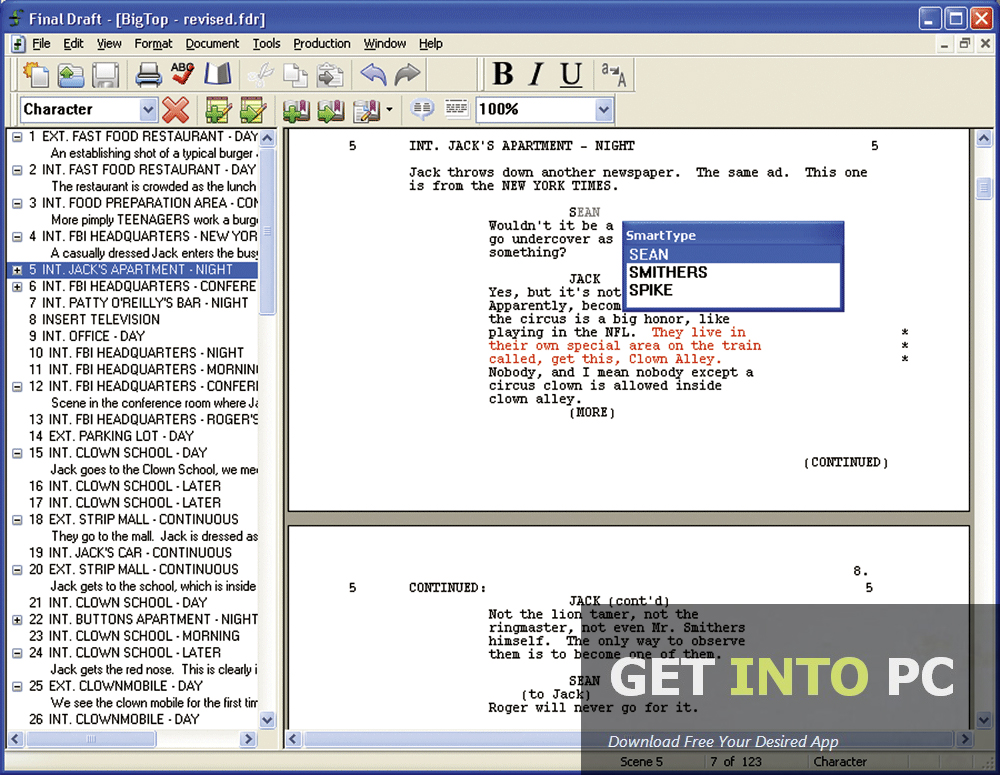
Task: Click the pencil script note icon
Action: (366, 110)
